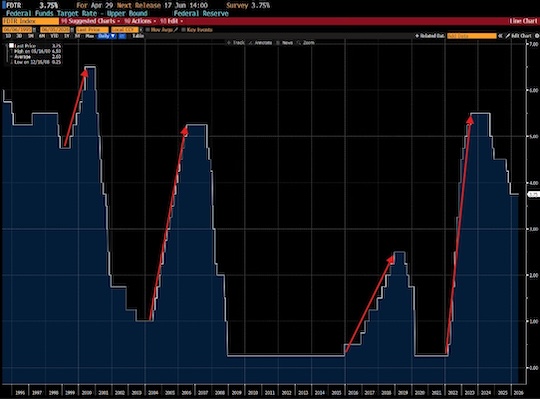The width and height of the screenshot is (540, 399).
Task: Collapse panel with double-arrow icon
Action: [500, 36]
